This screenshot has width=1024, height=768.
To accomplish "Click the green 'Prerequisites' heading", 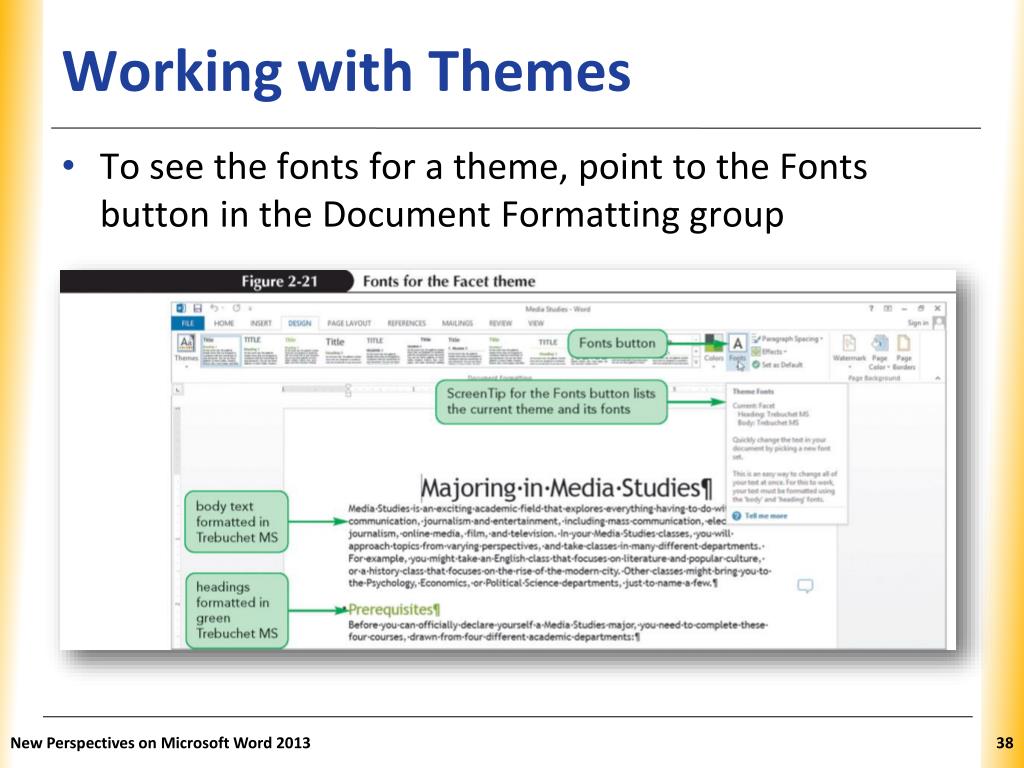I will [x=394, y=610].
